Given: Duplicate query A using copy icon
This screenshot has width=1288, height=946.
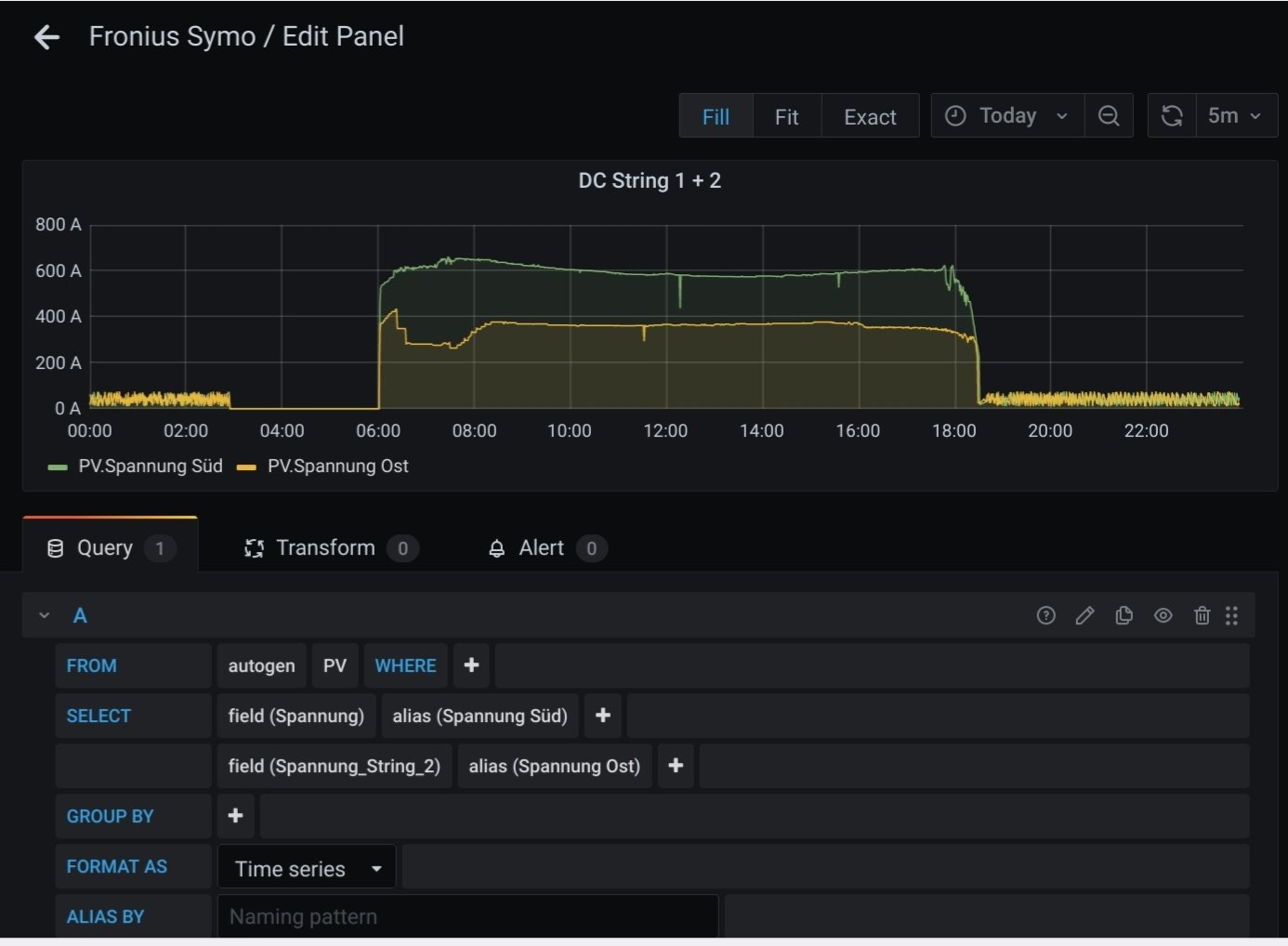Looking at the screenshot, I should pyautogui.click(x=1124, y=615).
